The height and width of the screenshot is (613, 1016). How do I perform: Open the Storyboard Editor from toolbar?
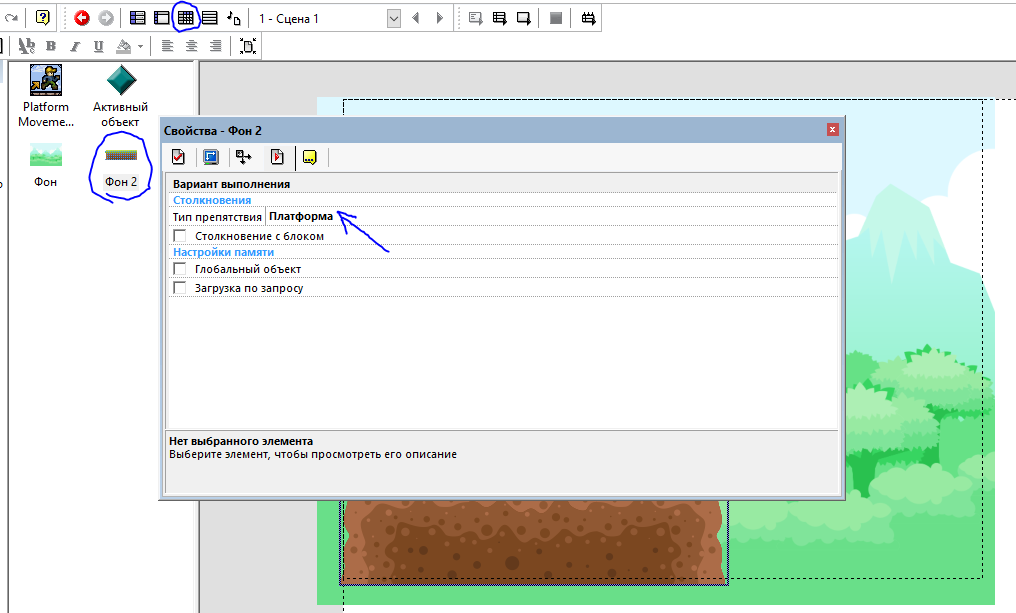(x=138, y=18)
